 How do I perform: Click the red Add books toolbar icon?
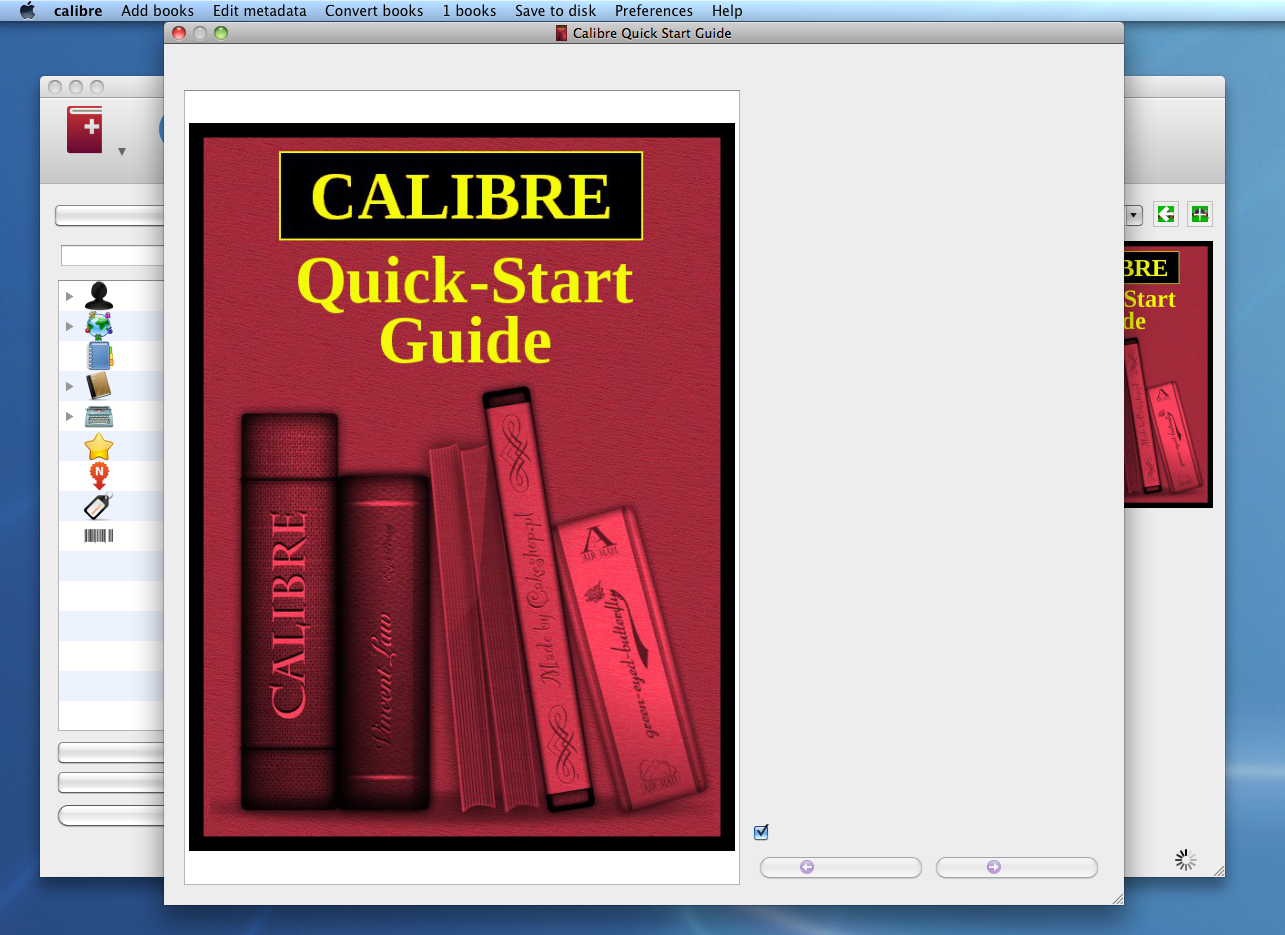(x=85, y=130)
